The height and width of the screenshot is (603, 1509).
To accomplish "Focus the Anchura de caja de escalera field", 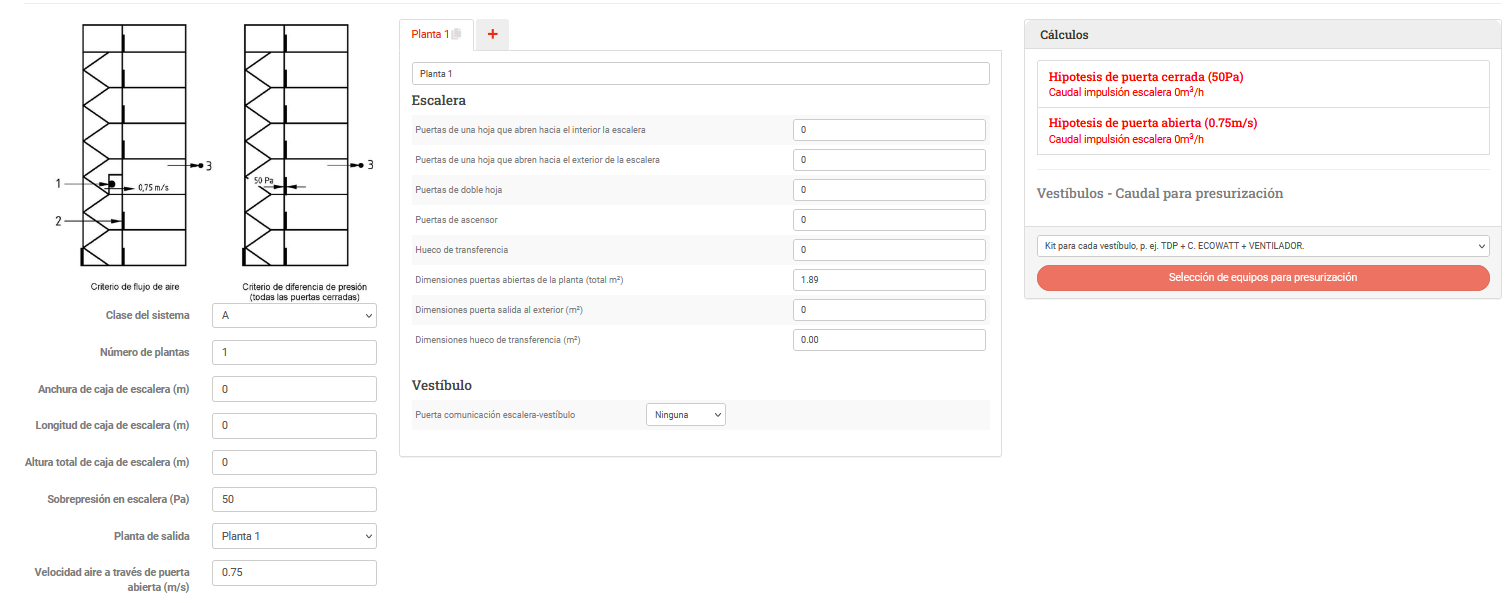I will pyautogui.click(x=294, y=389).
